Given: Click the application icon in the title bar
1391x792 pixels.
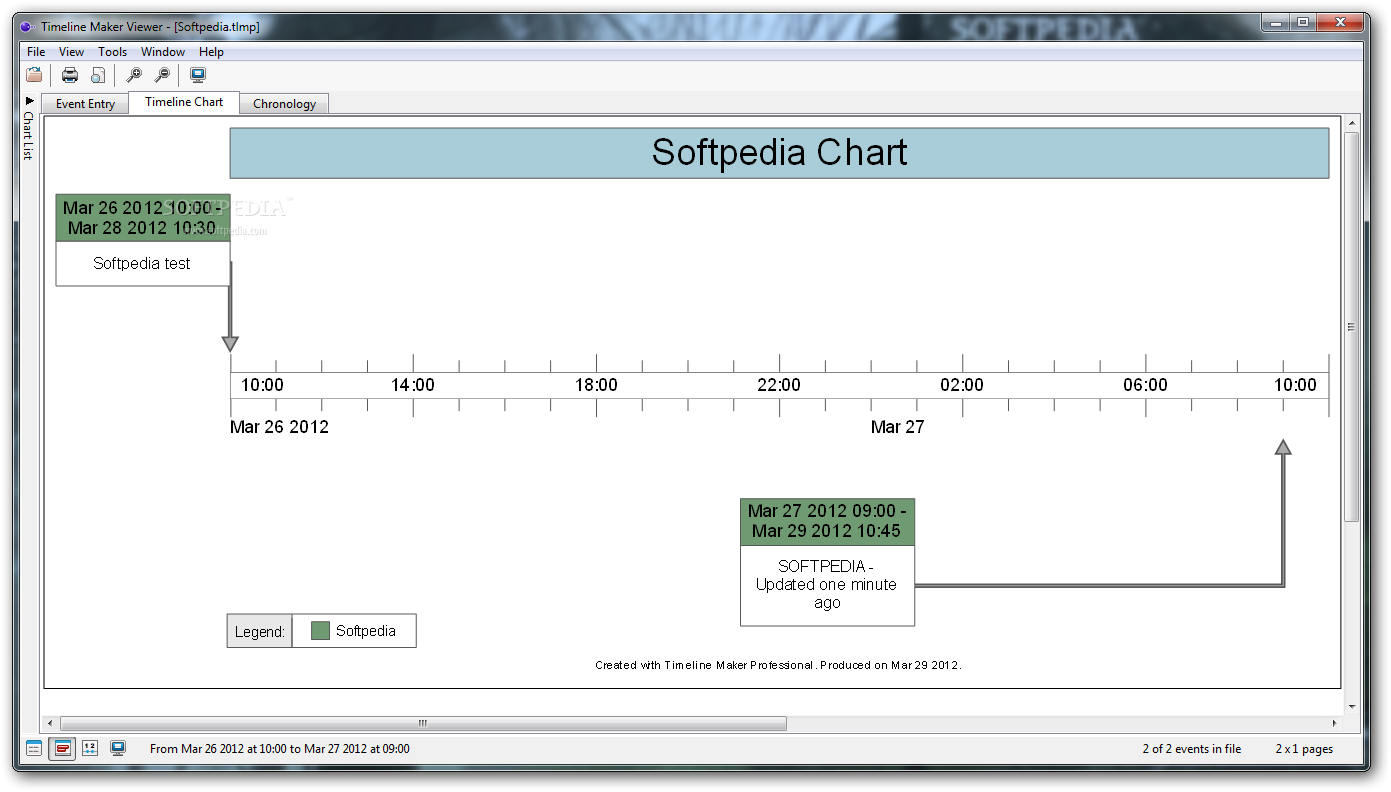Looking at the screenshot, I should (27, 27).
